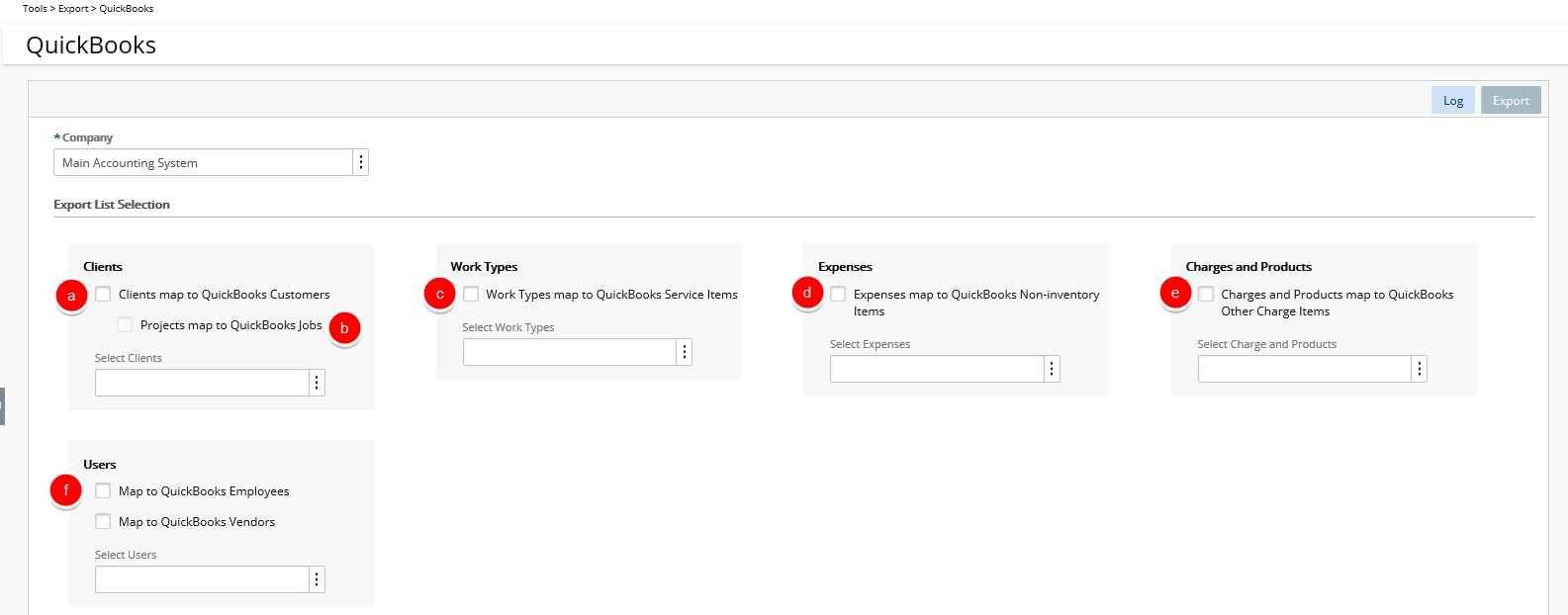Go to Tools in the breadcrumb
This screenshot has height=615, width=1568.
35,8
